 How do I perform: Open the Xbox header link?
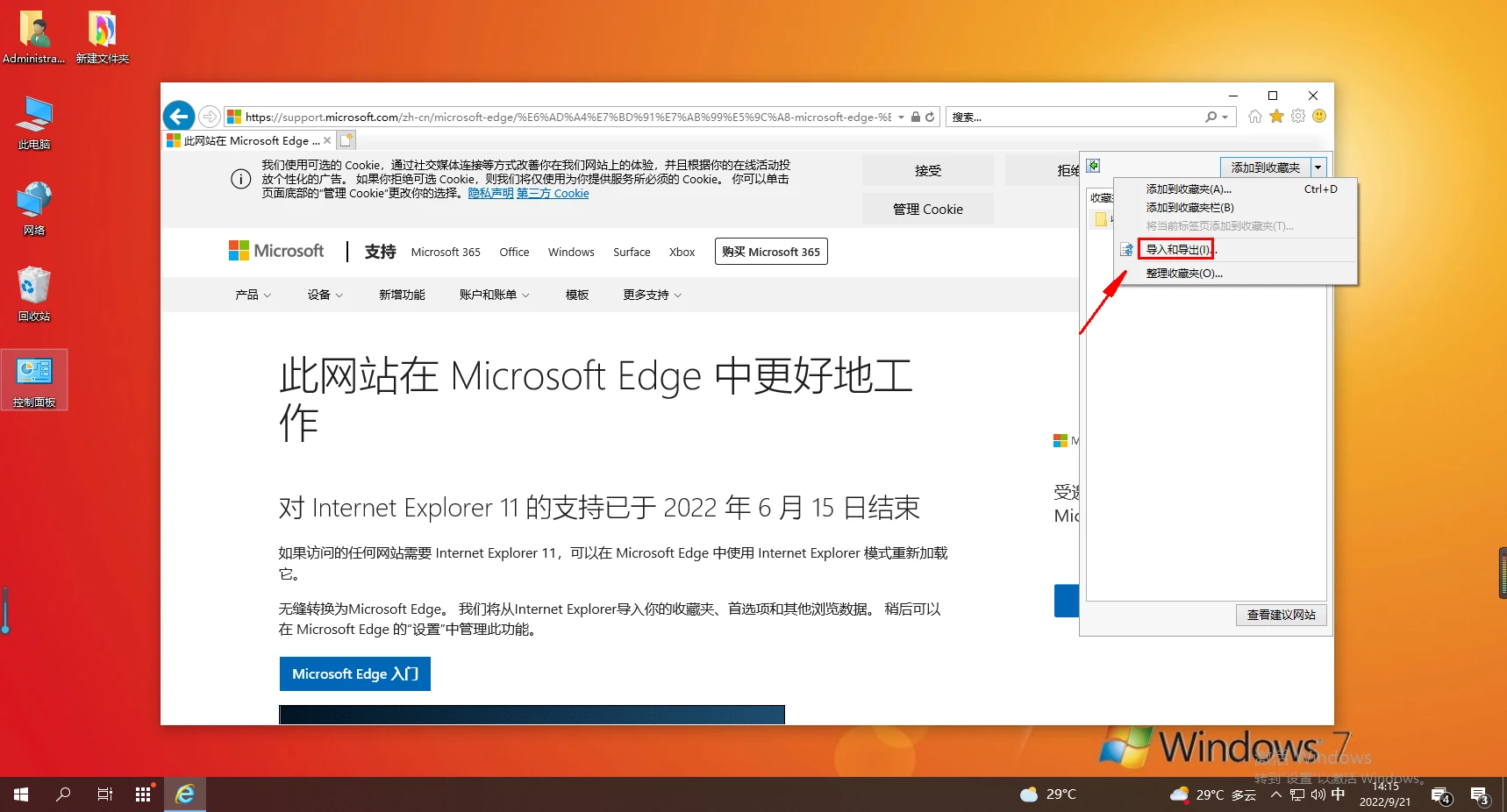pyautogui.click(x=682, y=252)
